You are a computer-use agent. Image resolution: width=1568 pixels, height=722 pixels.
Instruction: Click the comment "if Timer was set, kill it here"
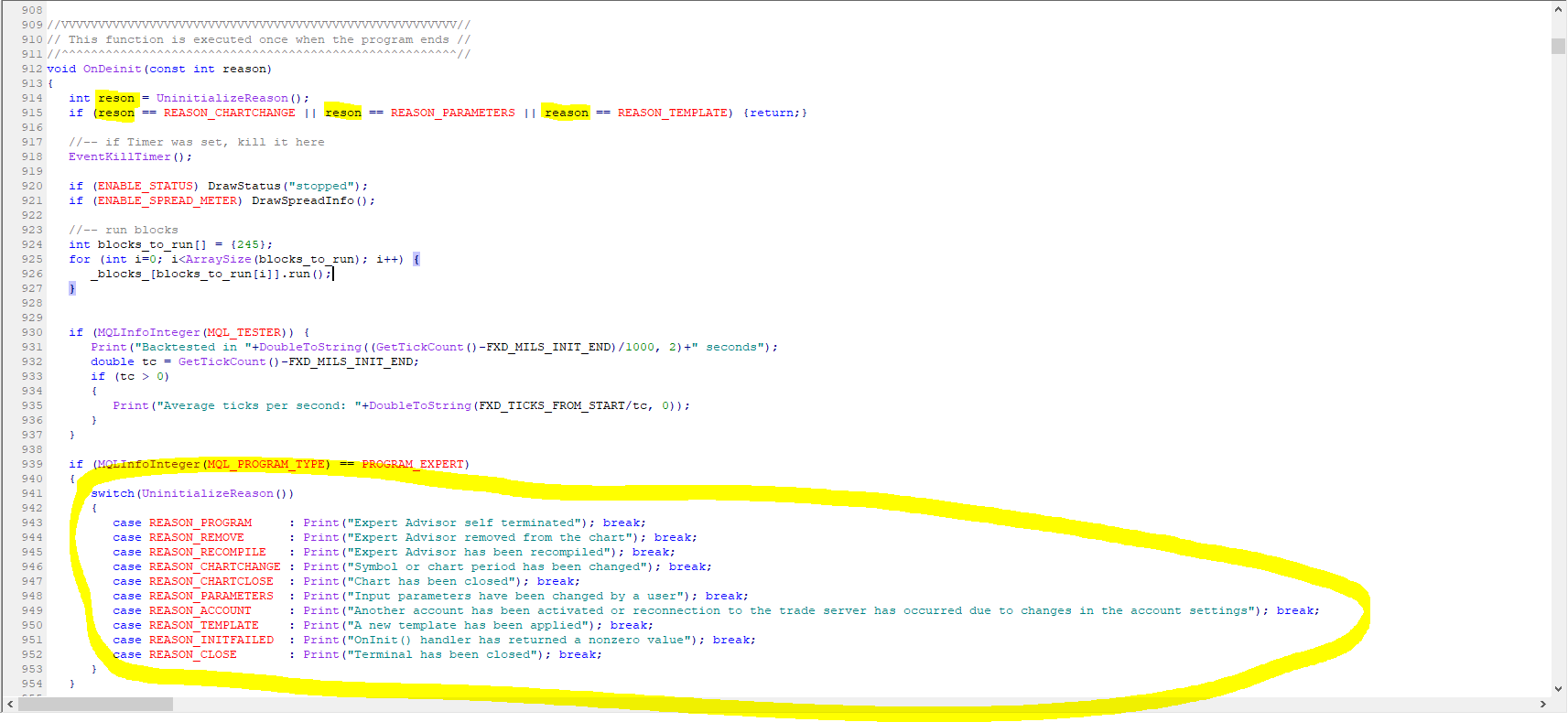point(197,142)
